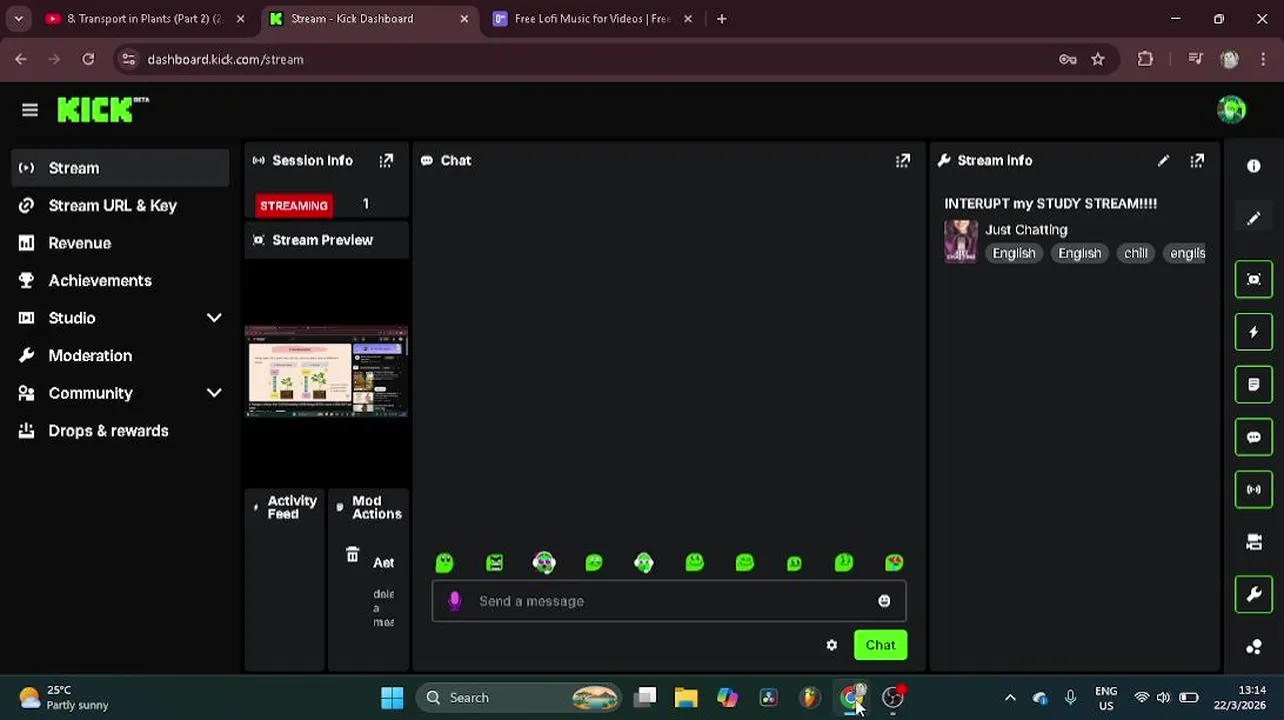
Task: Click the purple microphone icon in the chat input
Action: coord(454,600)
